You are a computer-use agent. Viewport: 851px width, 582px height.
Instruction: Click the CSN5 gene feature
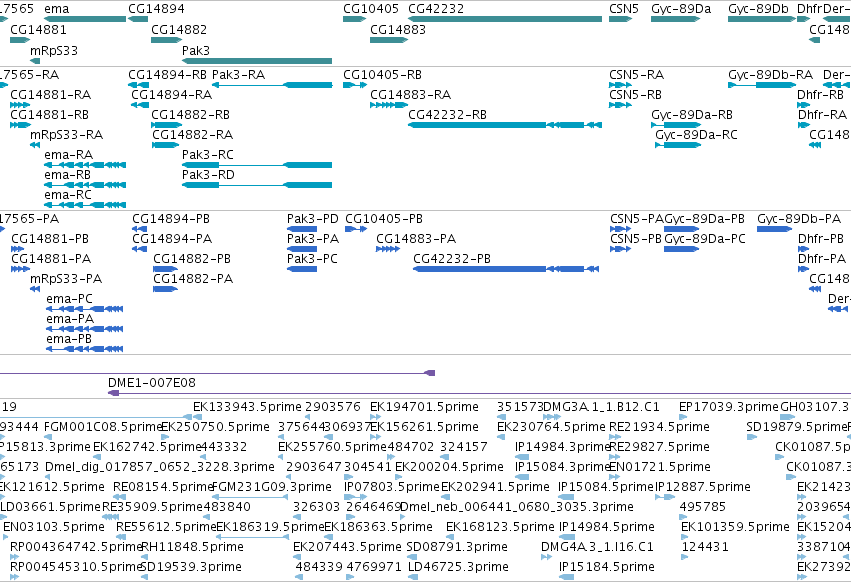[620, 19]
